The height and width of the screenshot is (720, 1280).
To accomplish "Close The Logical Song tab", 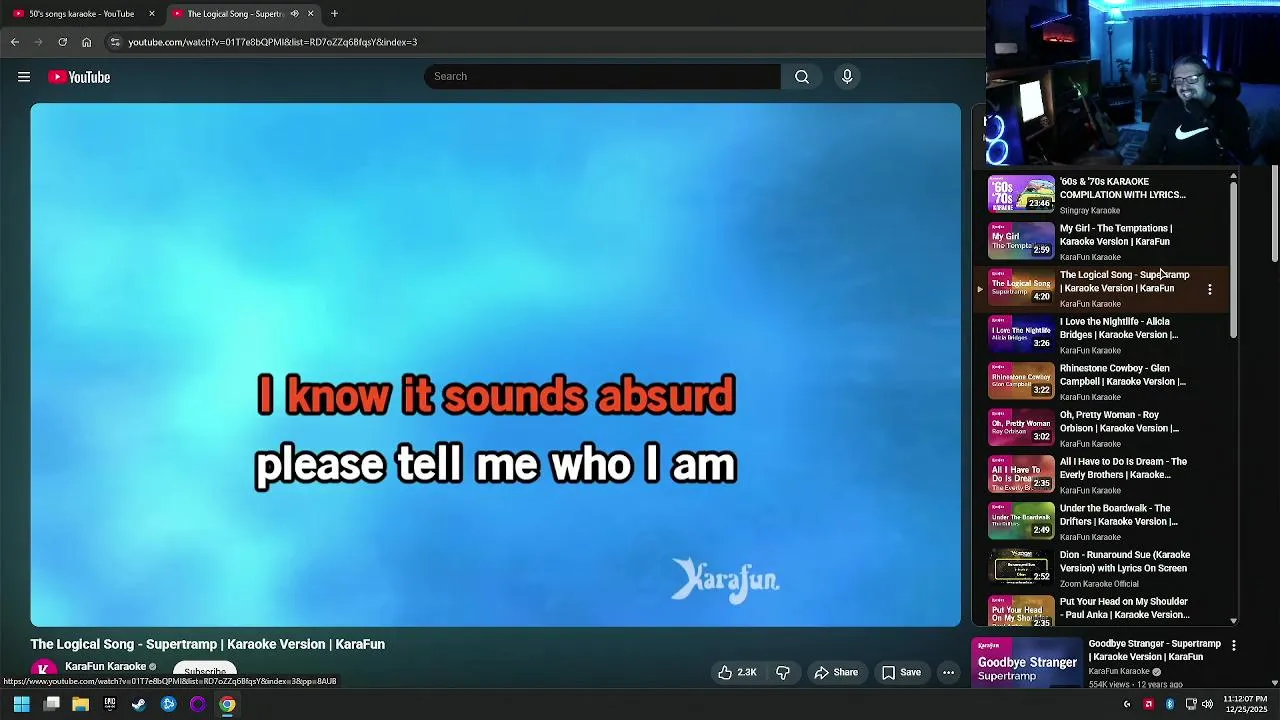I will pos(310,14).
